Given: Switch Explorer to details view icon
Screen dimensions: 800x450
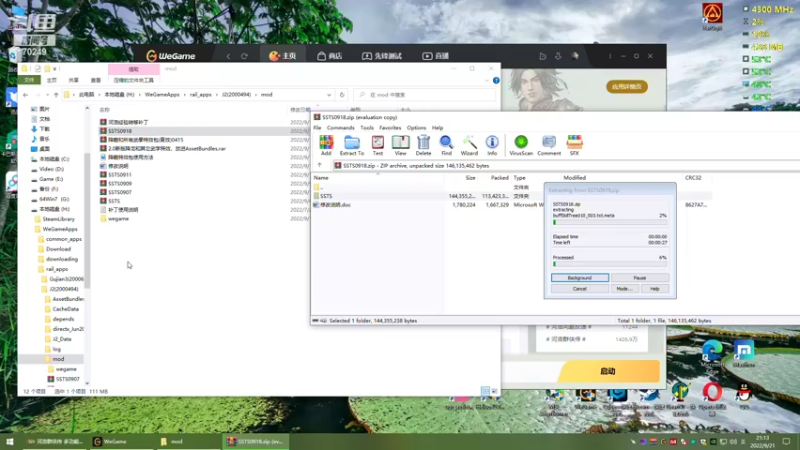Looking at the screenshot, I should coord(485,391).
